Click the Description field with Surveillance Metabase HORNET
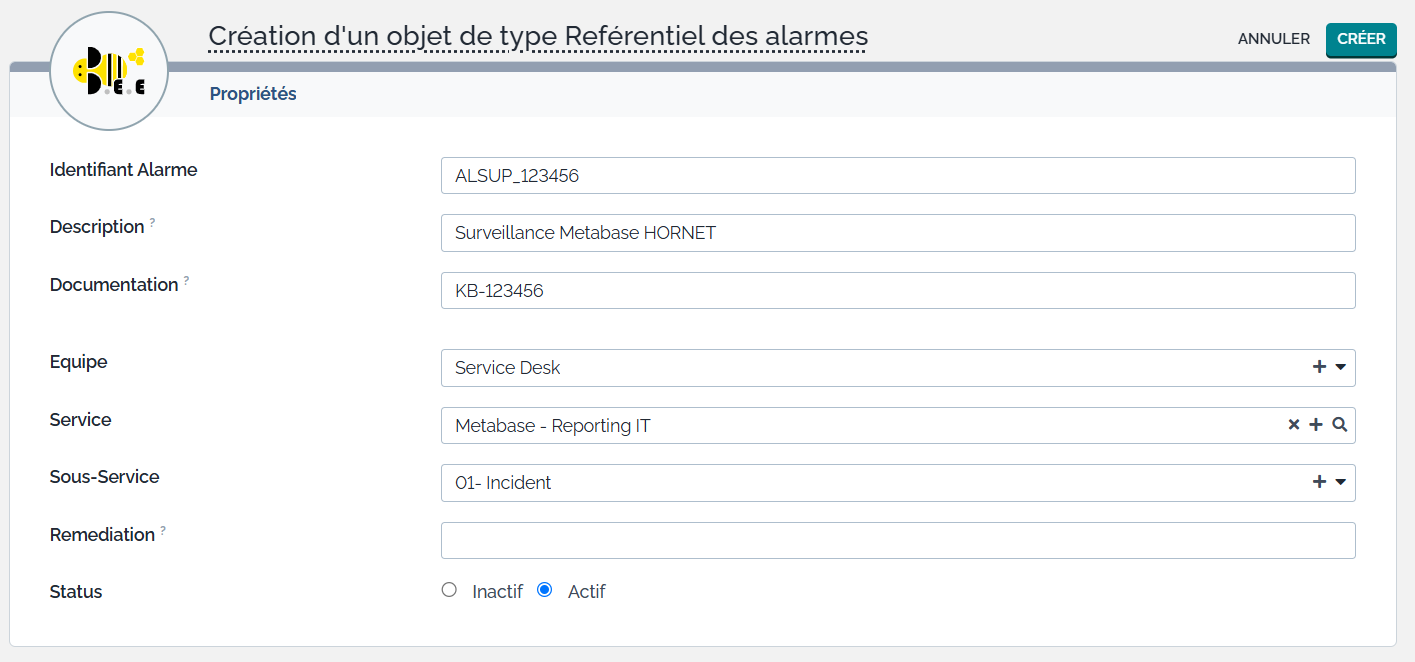The image size is (1415, 662). 898,233
